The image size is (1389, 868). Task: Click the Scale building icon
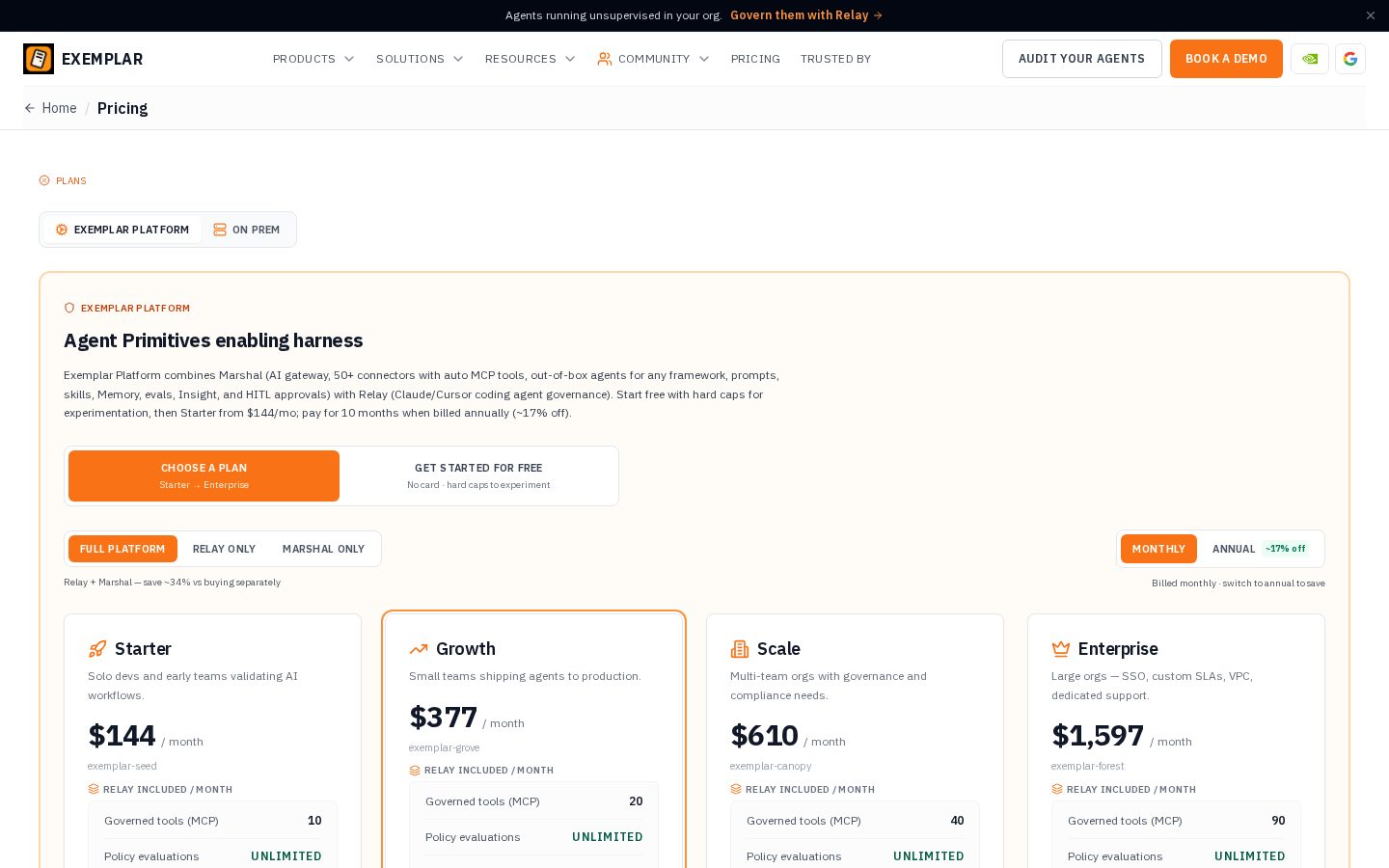(740, 649)
